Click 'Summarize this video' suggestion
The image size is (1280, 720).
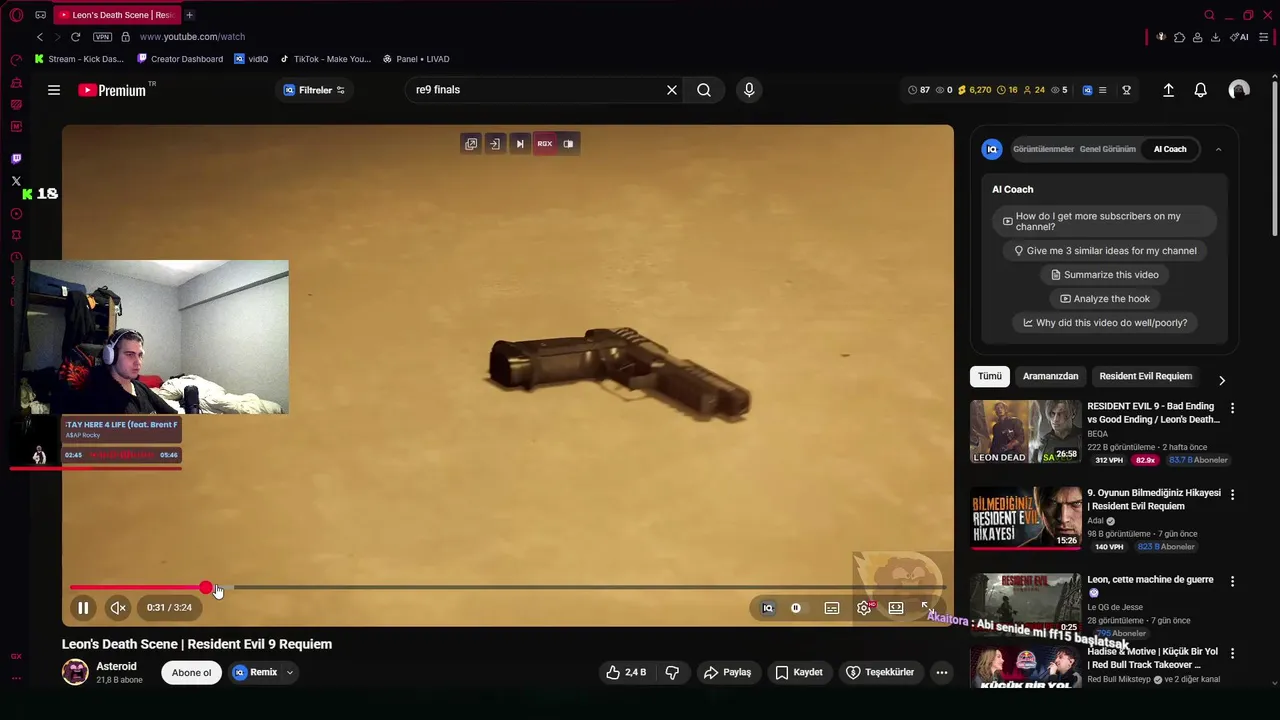pyautogui.click(x=1104, y=275)
